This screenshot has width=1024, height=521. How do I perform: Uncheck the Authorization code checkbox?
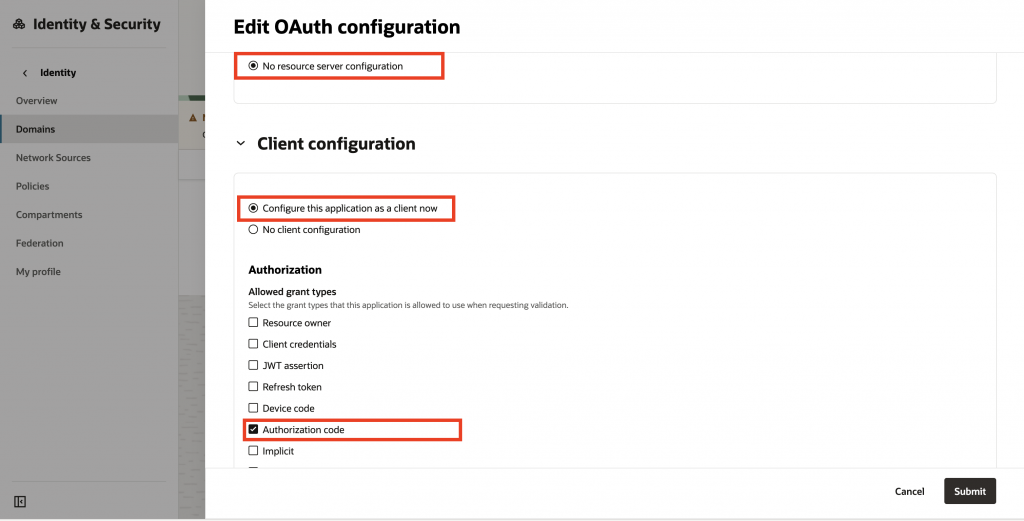253,430
